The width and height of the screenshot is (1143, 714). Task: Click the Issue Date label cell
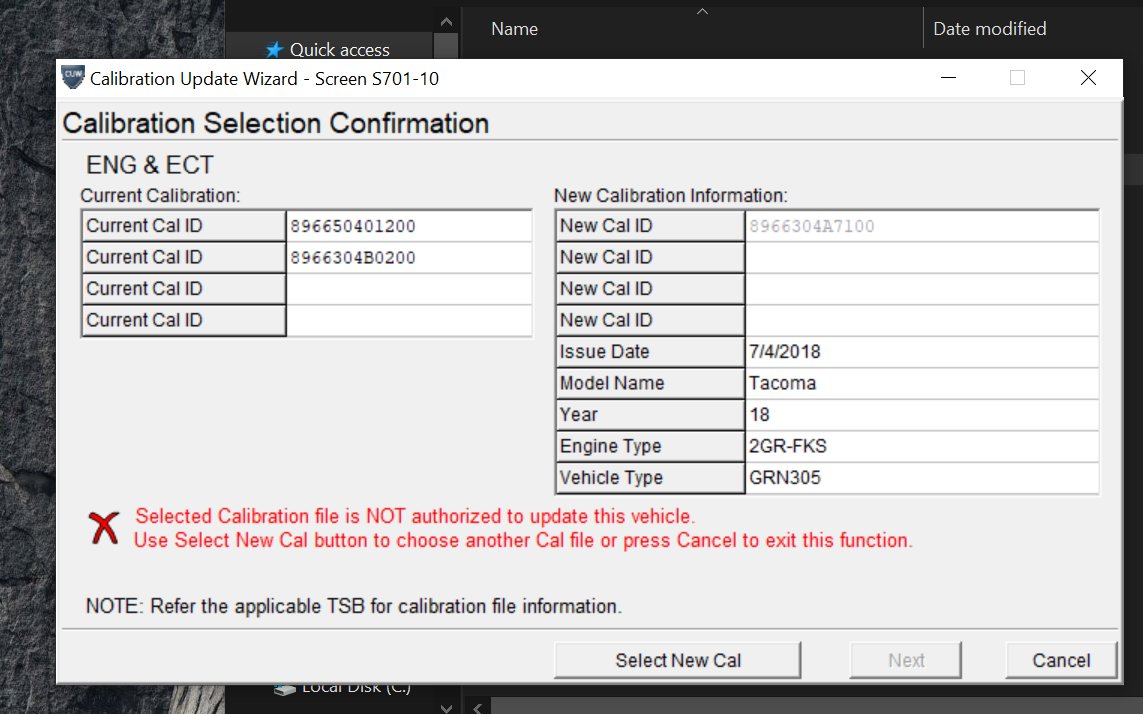click(649, 352)
